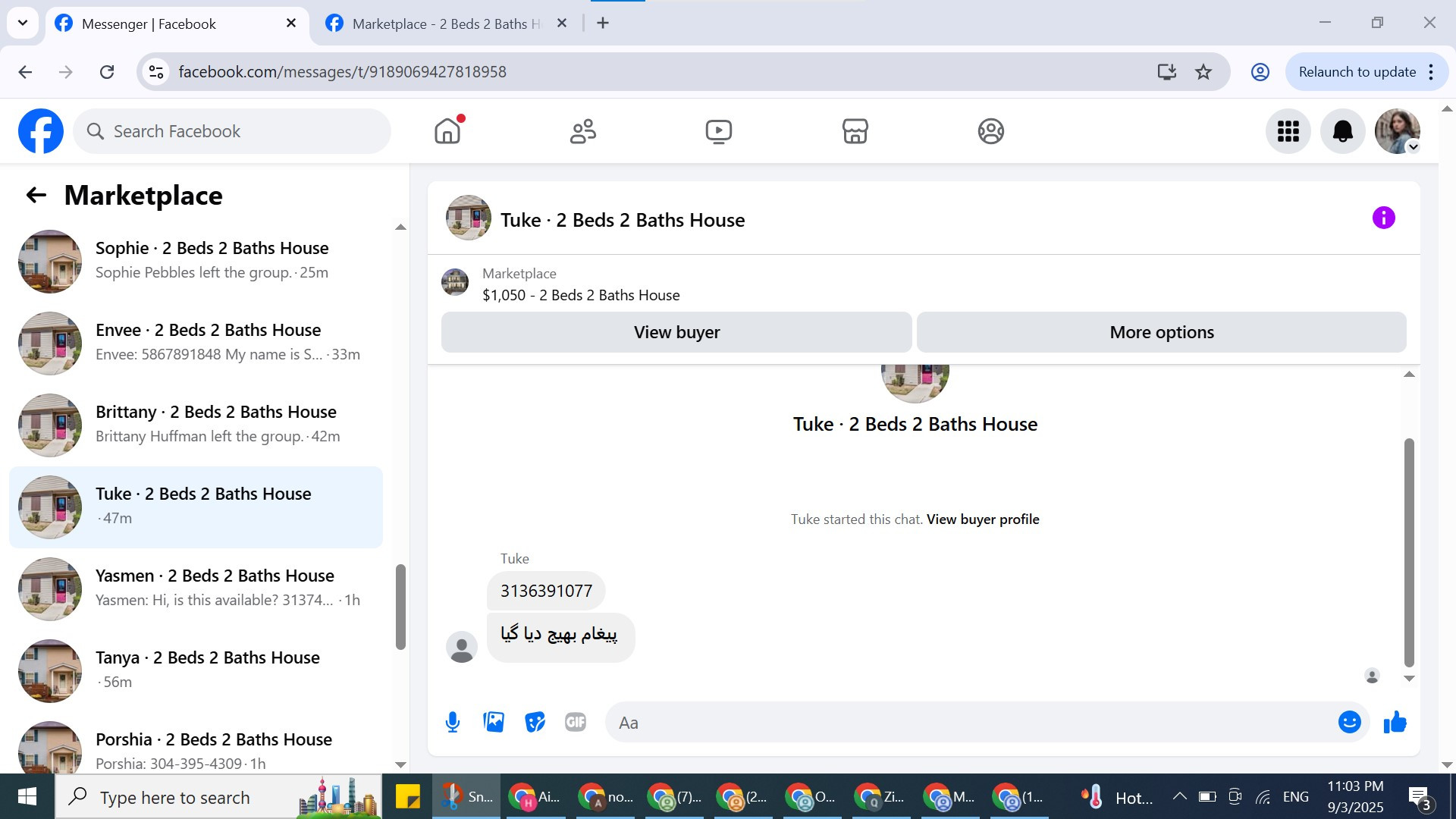Open Envee 2 Beds 2 Baths House chat
Image resolution: width=1456 pixels, height=819 pixels.
point(196,343)
